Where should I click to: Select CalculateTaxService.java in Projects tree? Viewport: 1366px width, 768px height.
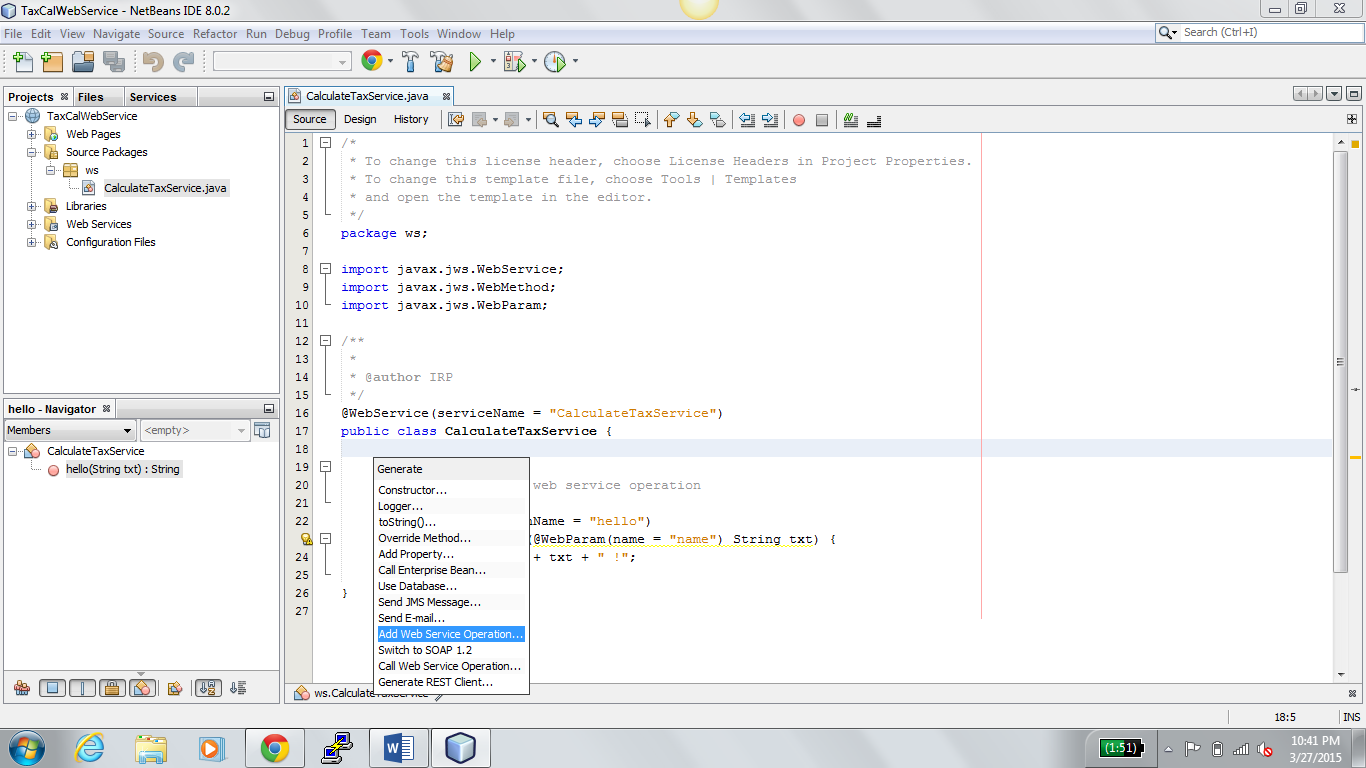click(166, 188)
